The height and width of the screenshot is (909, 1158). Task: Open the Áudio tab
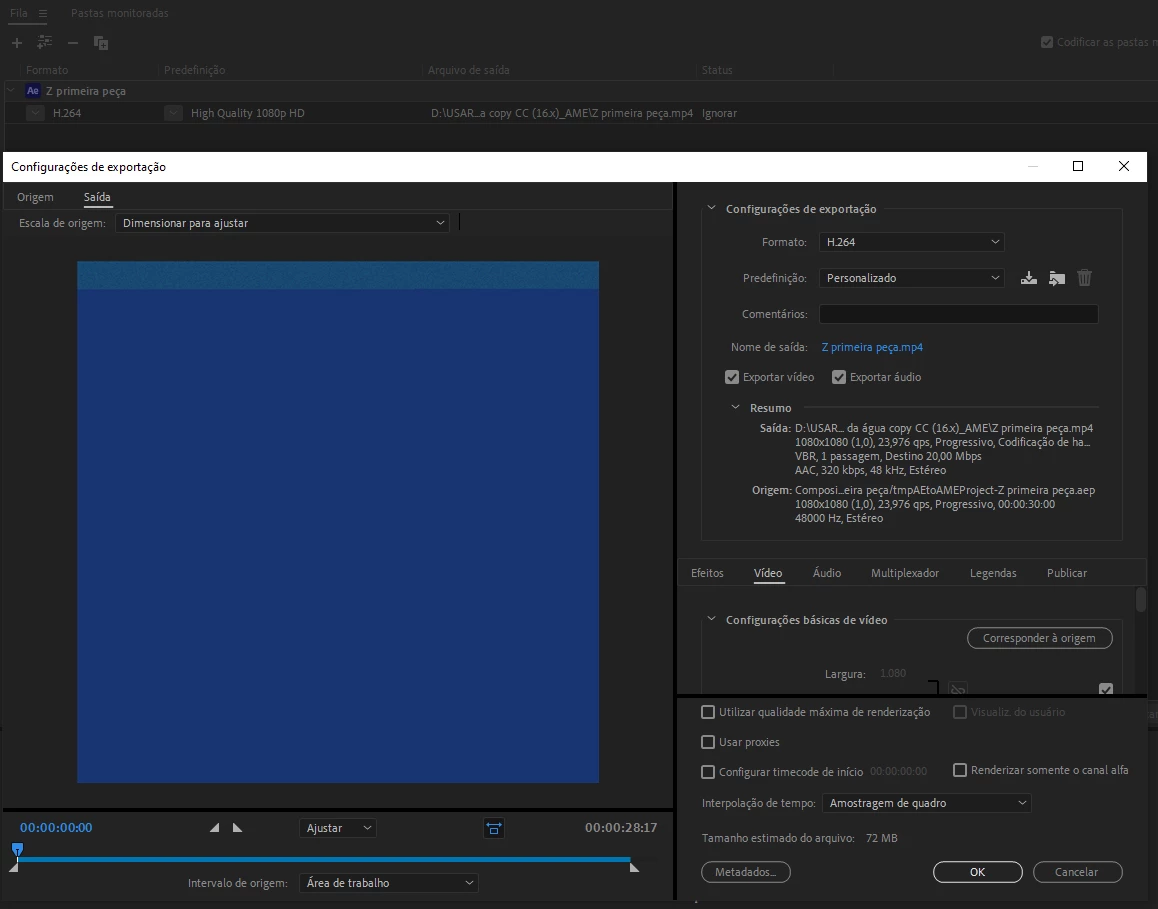[826, 573]
